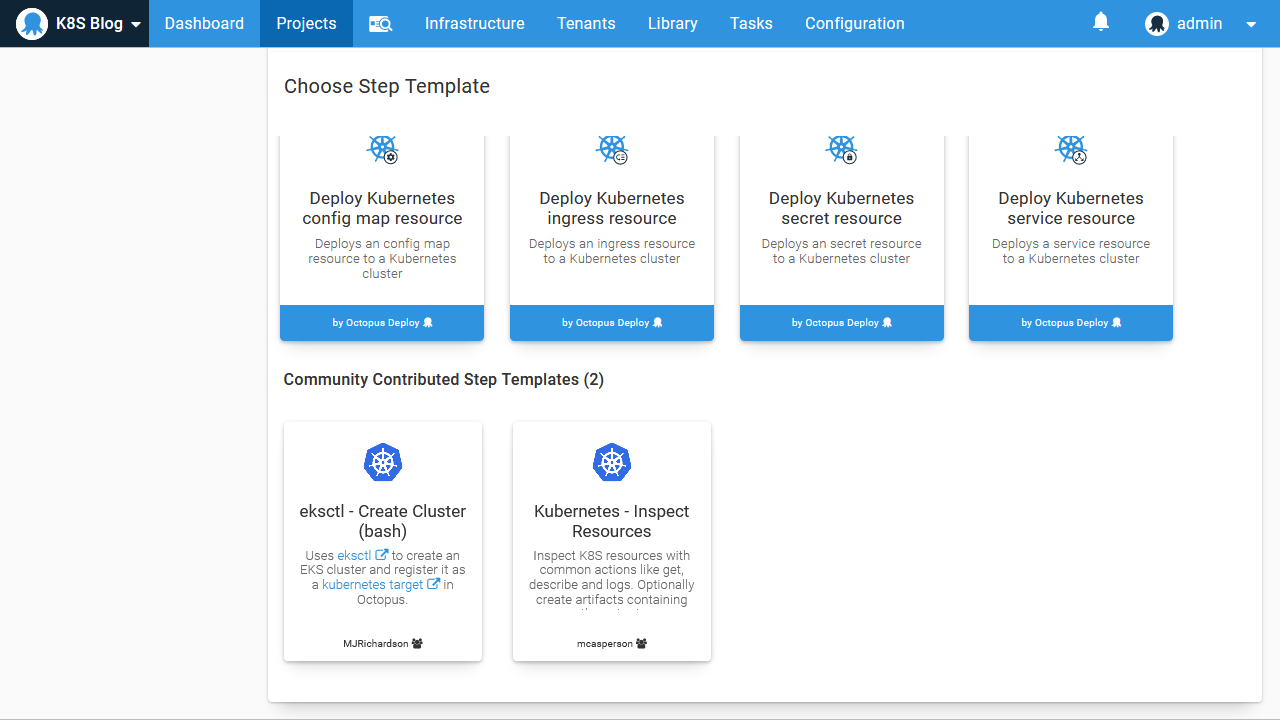Select the config map resource Kubernetes icon
The image size is (1280, 720).
click(x=382, y=150)
